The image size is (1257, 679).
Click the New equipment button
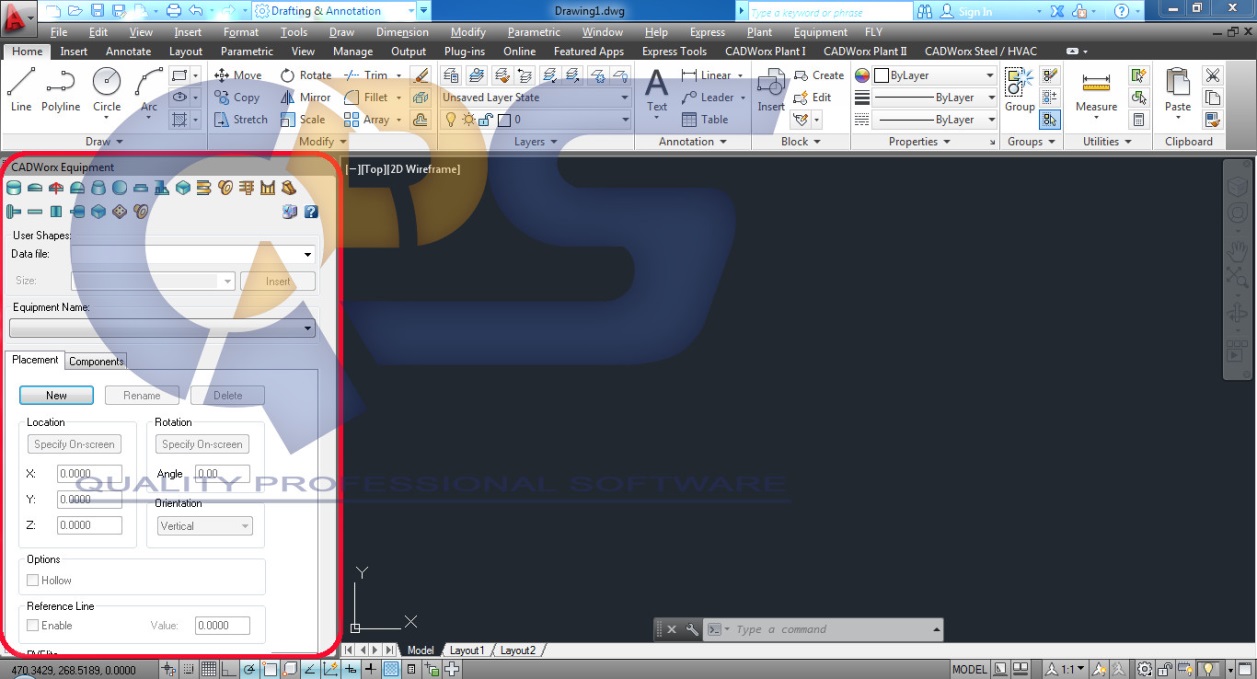(56, 395)
